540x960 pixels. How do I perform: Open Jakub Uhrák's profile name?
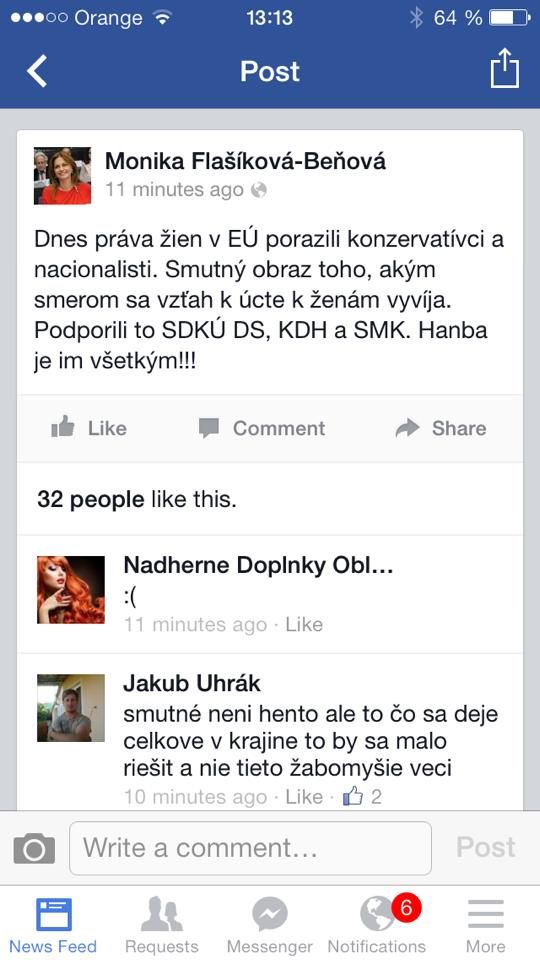point(192,683)
